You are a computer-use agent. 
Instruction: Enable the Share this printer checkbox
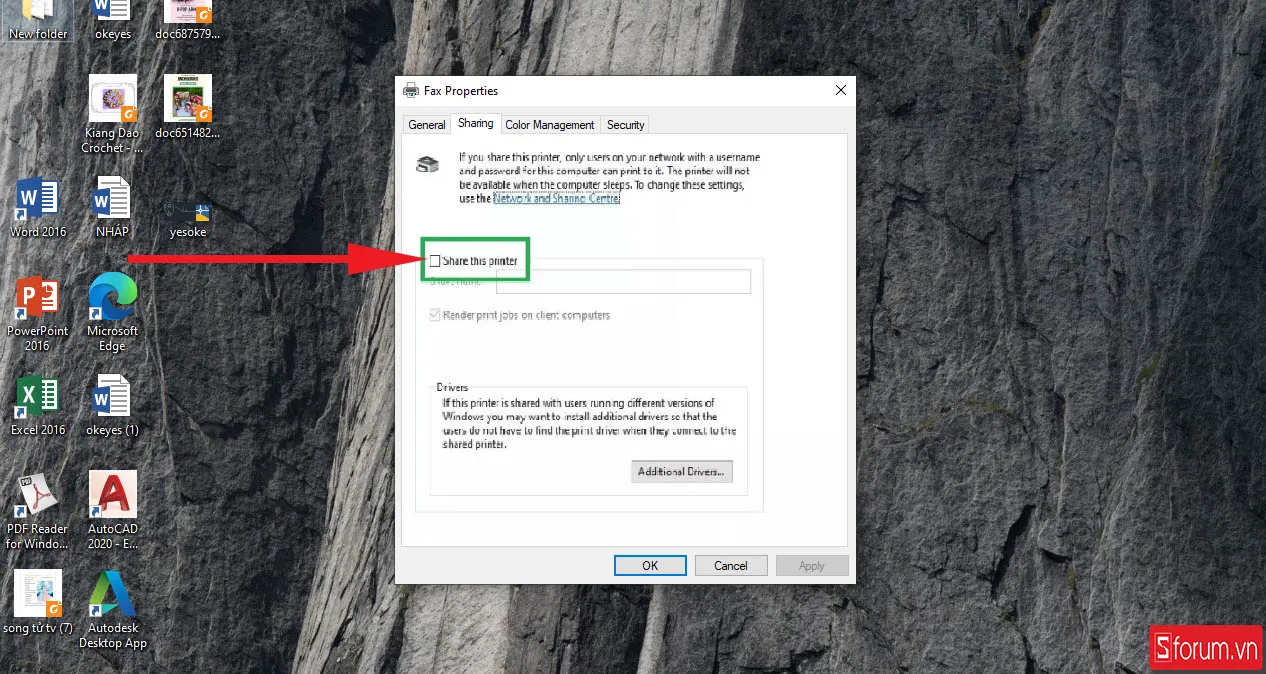click(x=435, y=261)
